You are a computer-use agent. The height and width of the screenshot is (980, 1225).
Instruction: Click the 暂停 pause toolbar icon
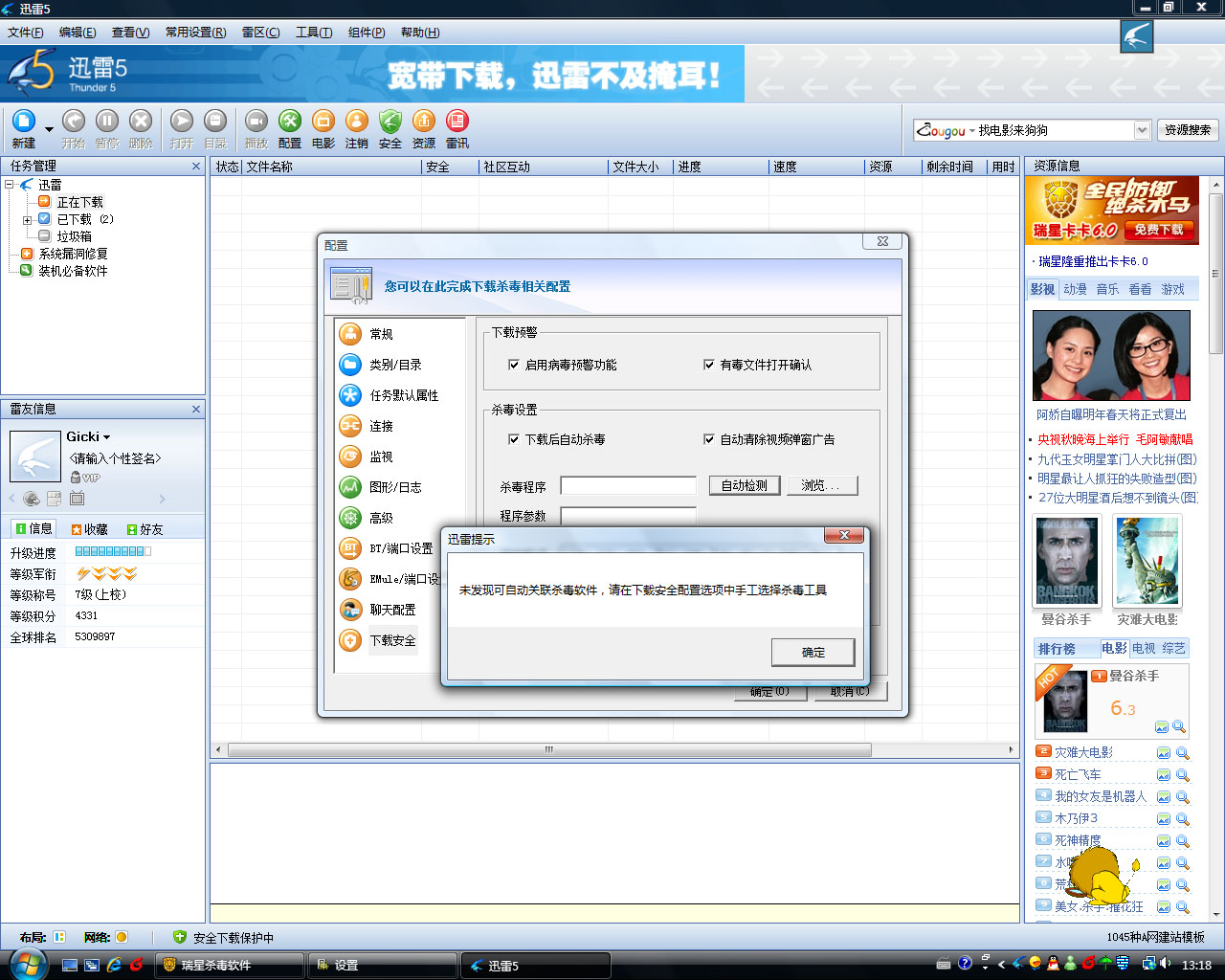coord(107,121)
